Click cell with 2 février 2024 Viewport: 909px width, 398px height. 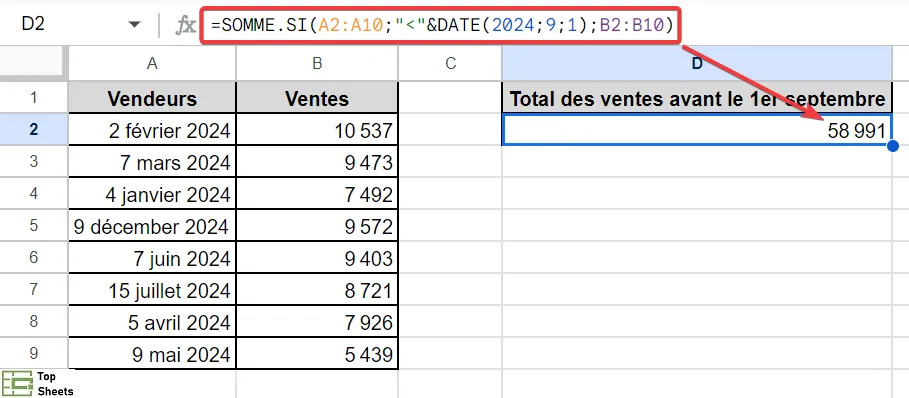152,130
